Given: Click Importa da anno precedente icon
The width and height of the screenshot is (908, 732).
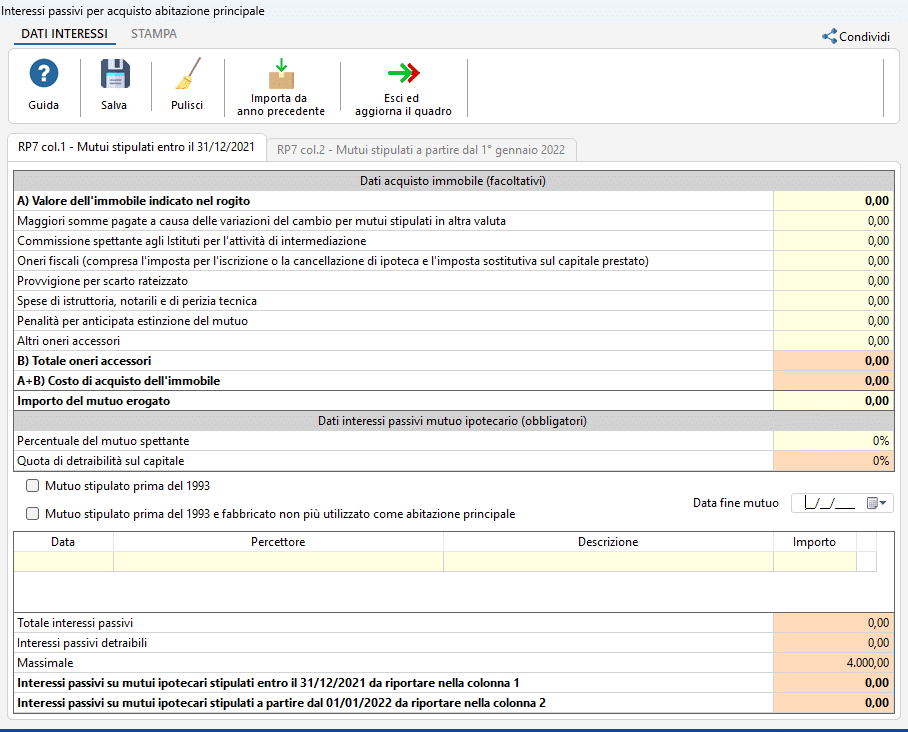Looking at the screenshot, I should point(281,75).
